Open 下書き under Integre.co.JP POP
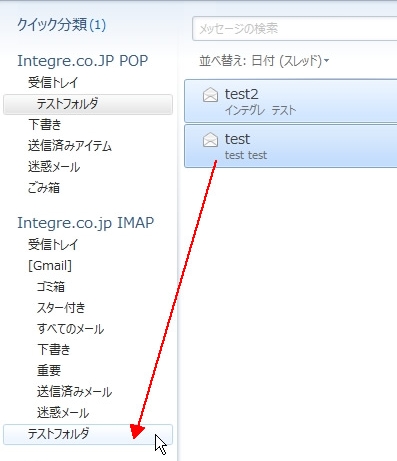 click(x=45, y=125)
